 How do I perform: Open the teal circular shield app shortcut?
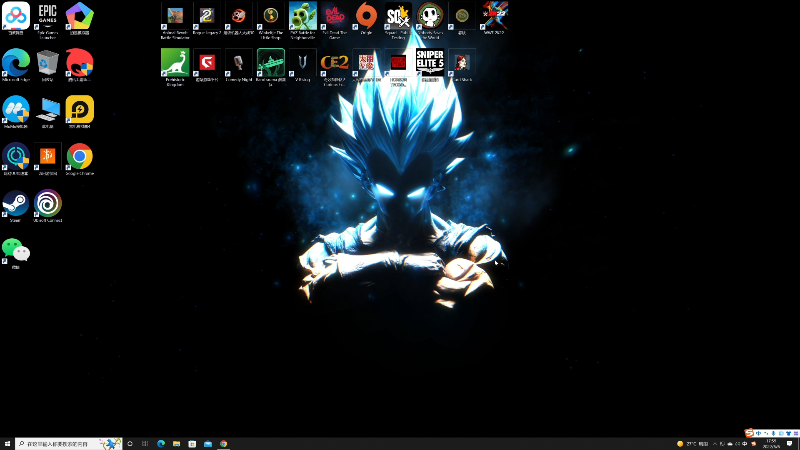coord(16,159)
